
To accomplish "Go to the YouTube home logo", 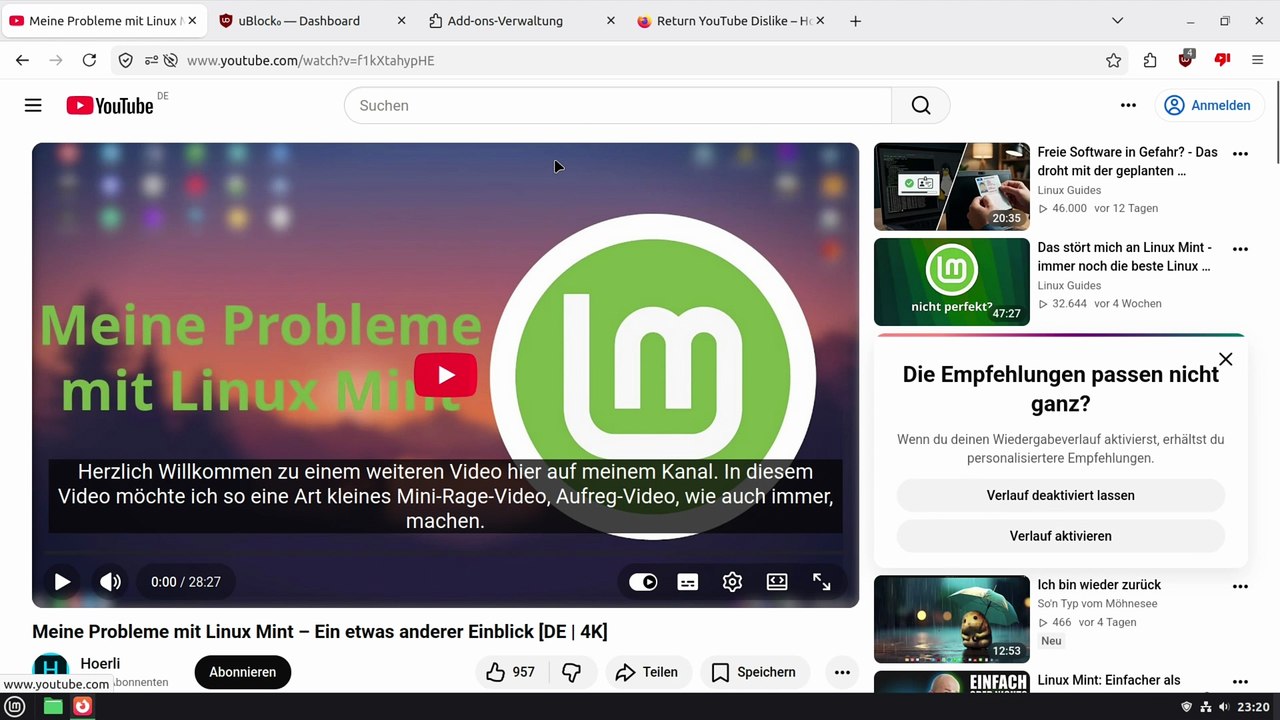I will click(x=110, y=105).
